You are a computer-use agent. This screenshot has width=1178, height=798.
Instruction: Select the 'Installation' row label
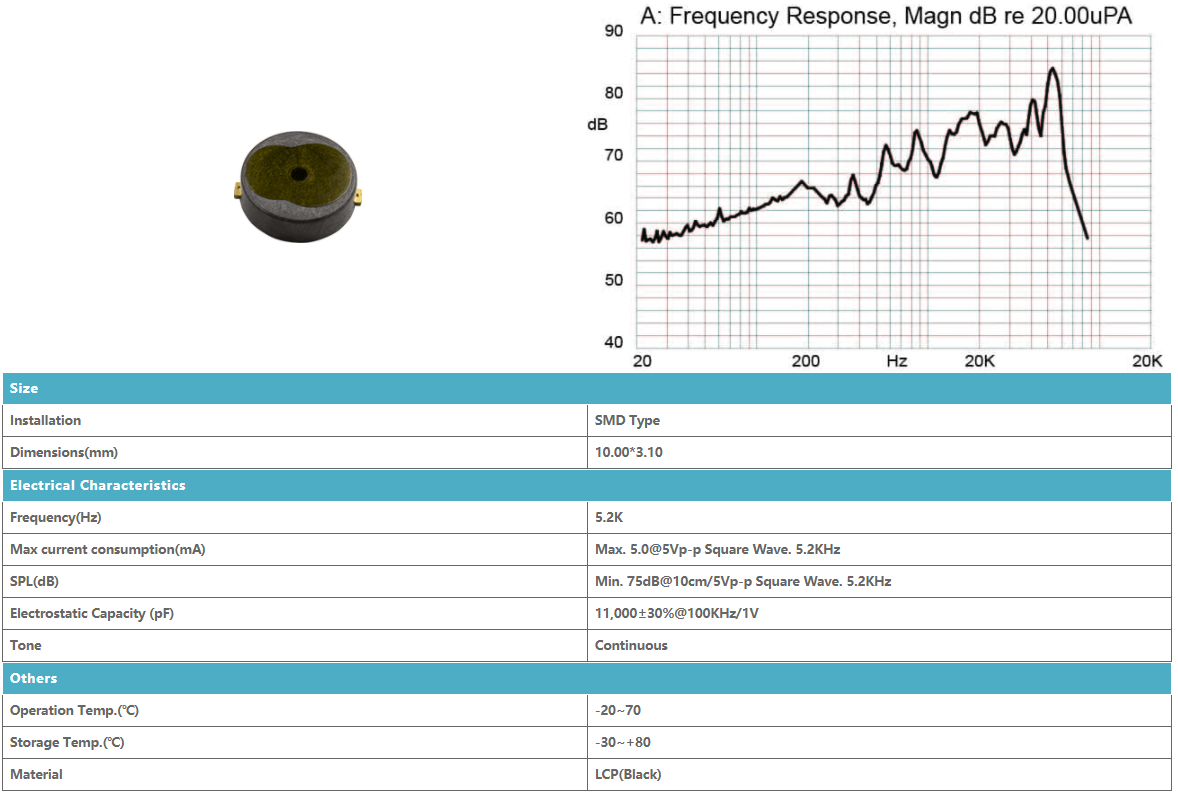coord(45,421)
